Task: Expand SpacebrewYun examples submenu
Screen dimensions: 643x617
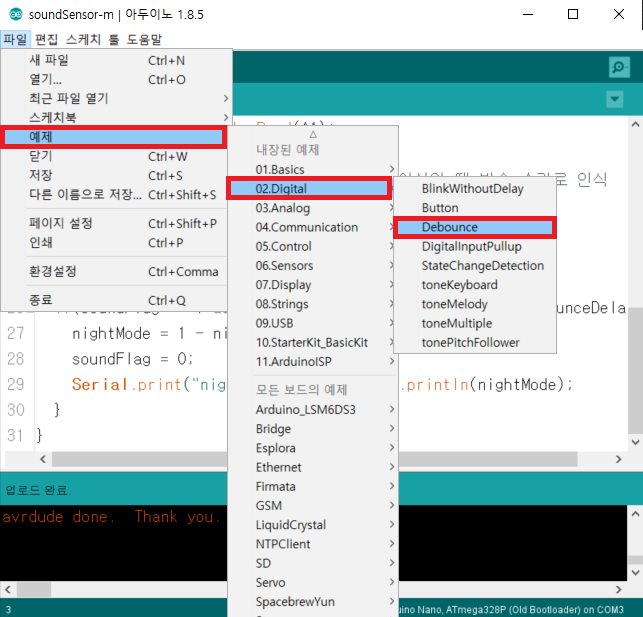Action: point(313,602)
